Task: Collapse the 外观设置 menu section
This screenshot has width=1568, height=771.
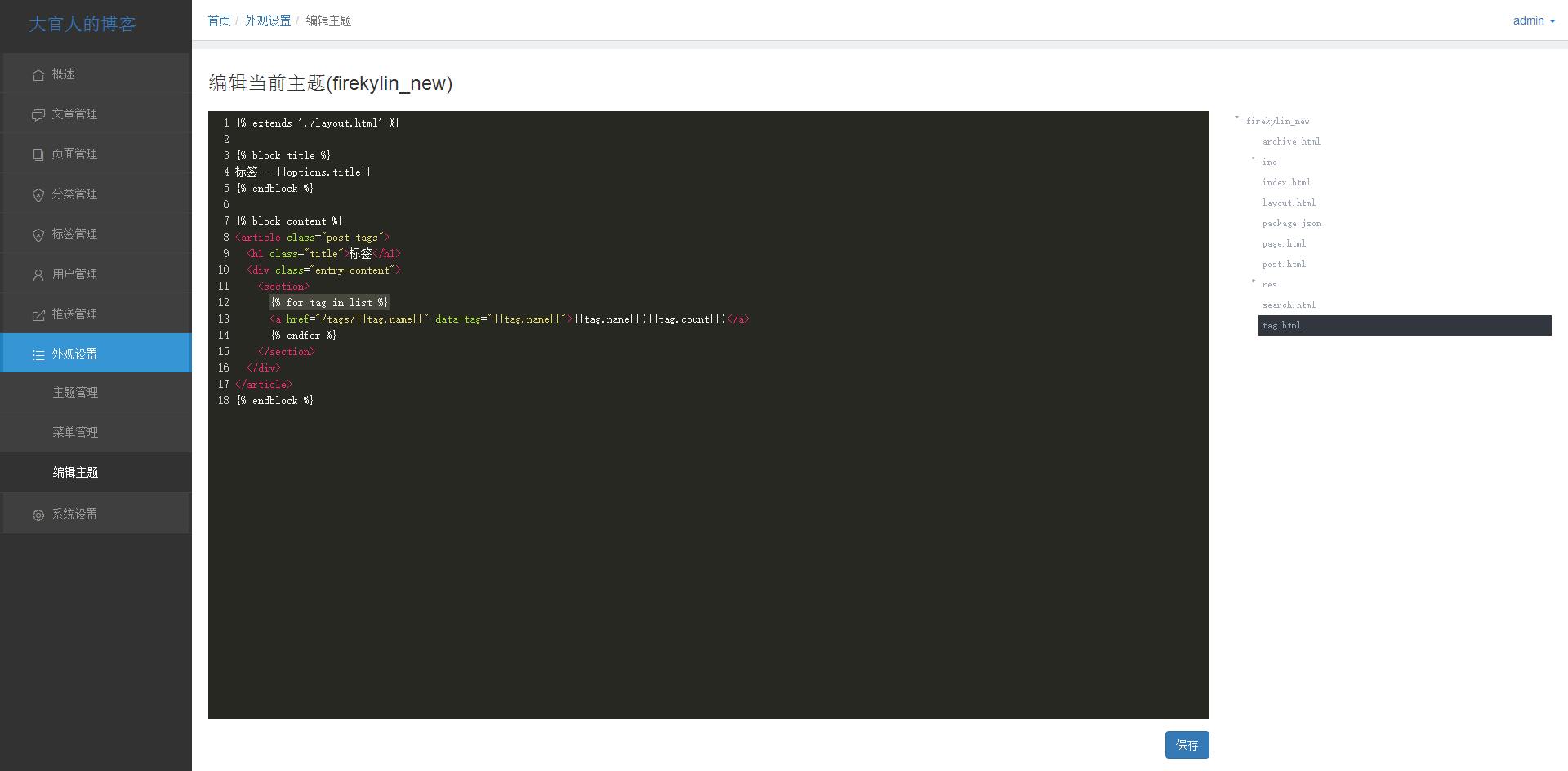Action: point(96,354)
